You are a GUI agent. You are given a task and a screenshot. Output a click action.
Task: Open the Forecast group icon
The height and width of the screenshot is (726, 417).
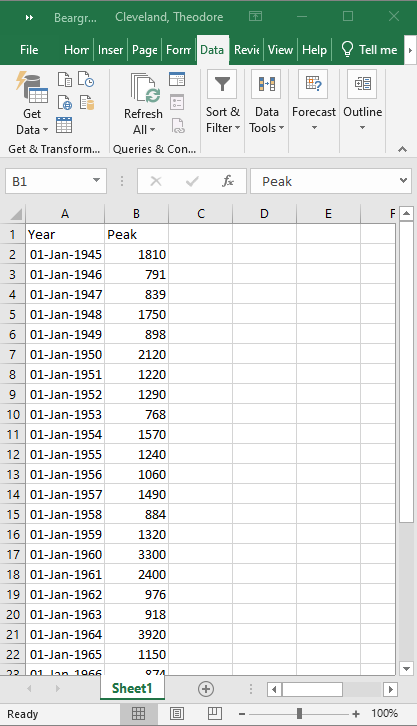(313, 84)
